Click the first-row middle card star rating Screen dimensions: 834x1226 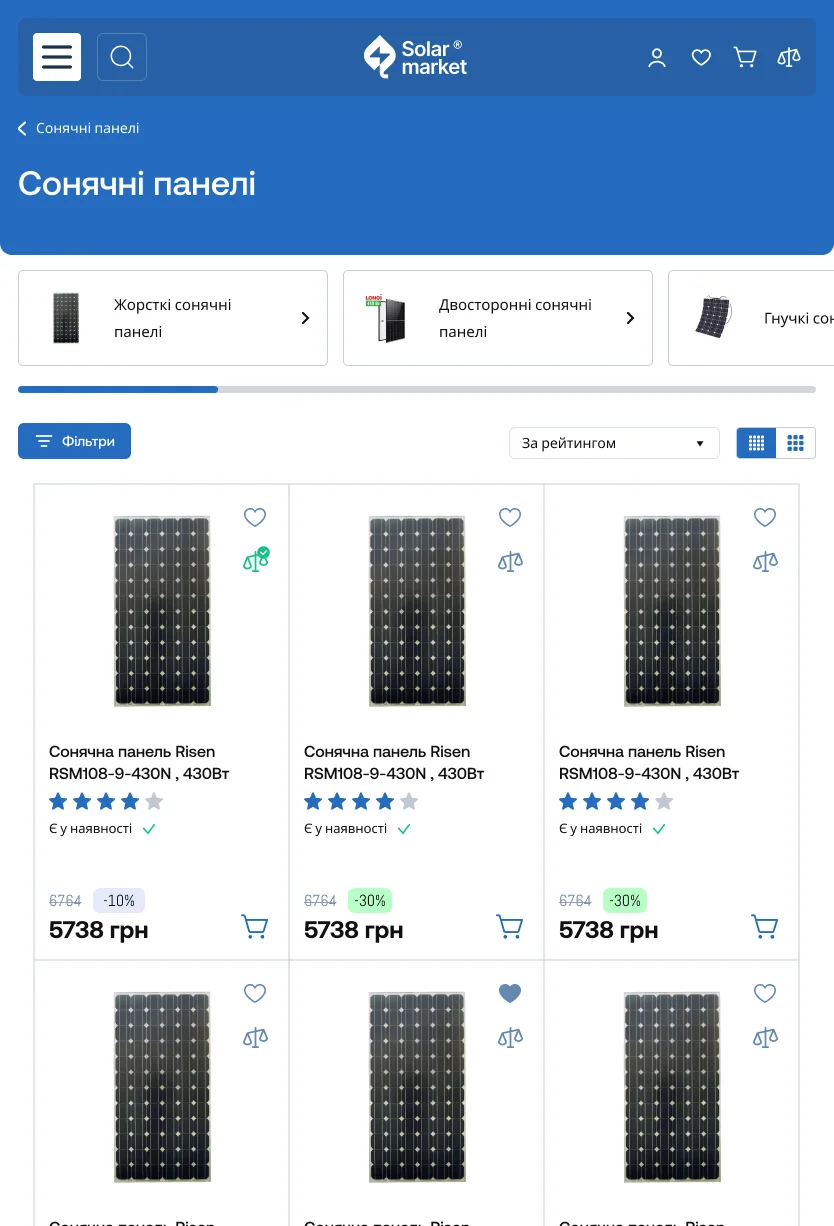click(x=361, y=801)
